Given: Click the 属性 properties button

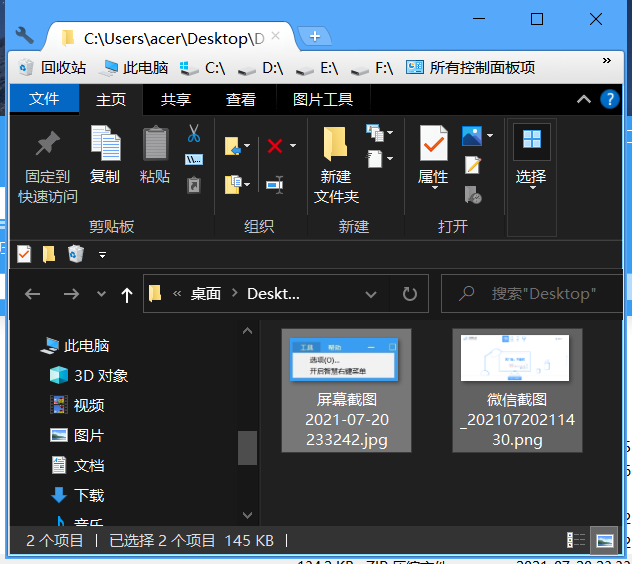Looking at the screenshot, I should coord(434,157).
